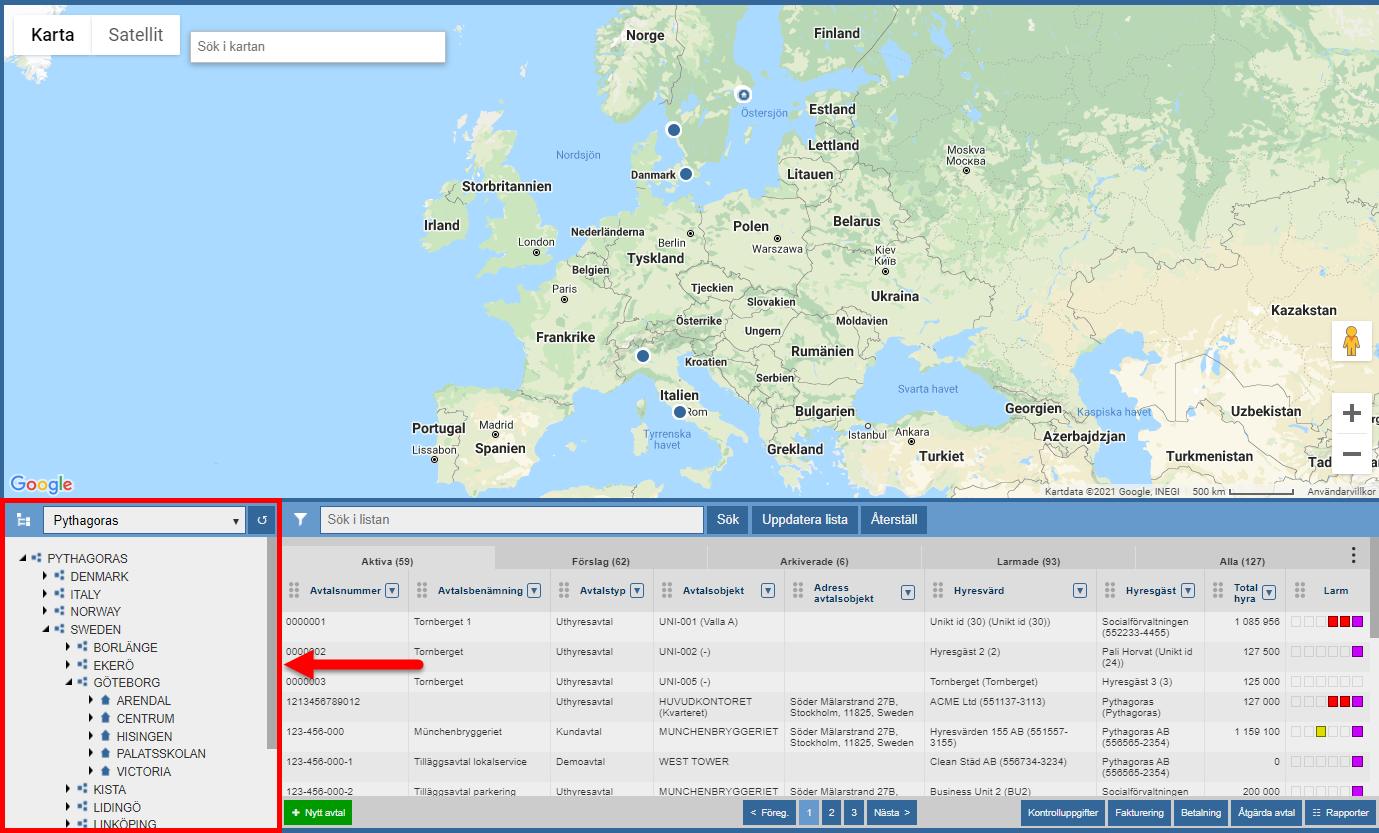Screen dimensions: 1379x833
Task: Zoom in the map with plus
Action: point(1352,413)
